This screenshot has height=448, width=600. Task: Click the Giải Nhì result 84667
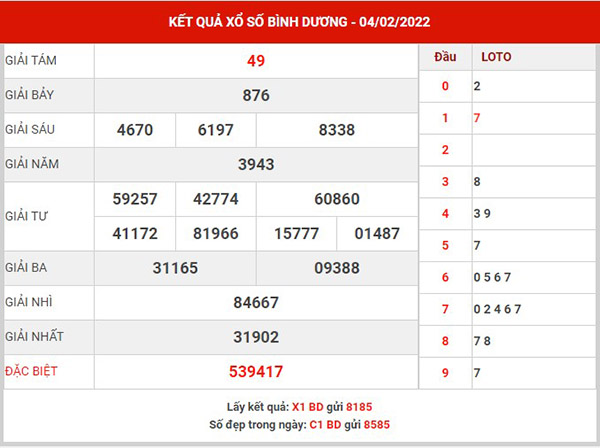[255, 302]
